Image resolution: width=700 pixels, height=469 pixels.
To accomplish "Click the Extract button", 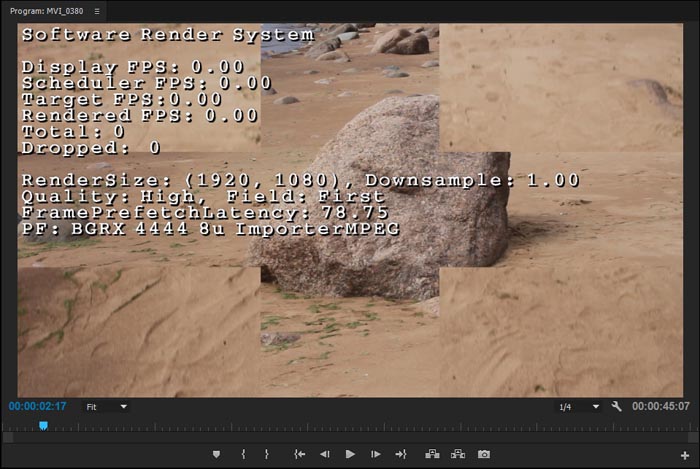I will pyautogui.click(x=458, y=454).
